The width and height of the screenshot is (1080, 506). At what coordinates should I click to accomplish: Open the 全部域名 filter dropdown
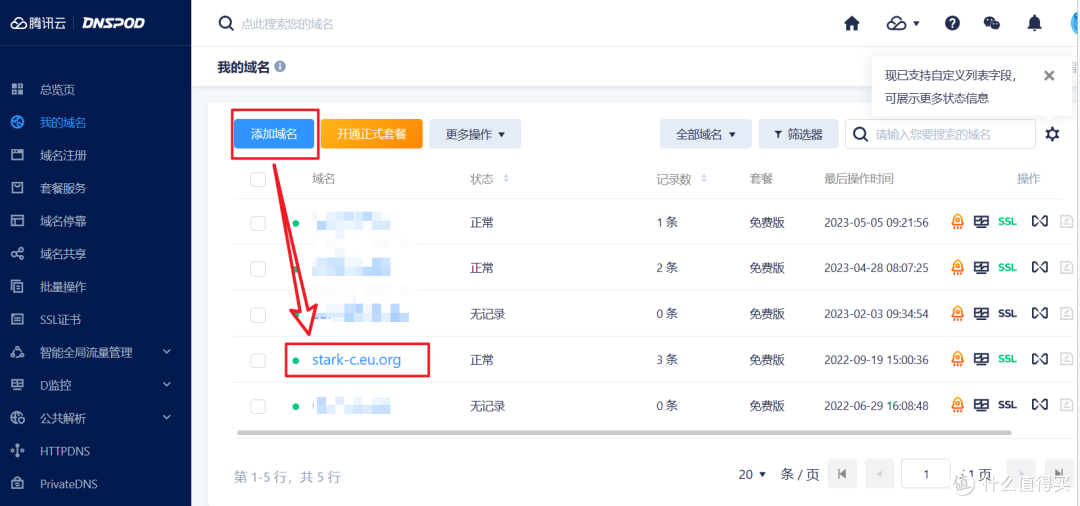click(x=705, y=134)
